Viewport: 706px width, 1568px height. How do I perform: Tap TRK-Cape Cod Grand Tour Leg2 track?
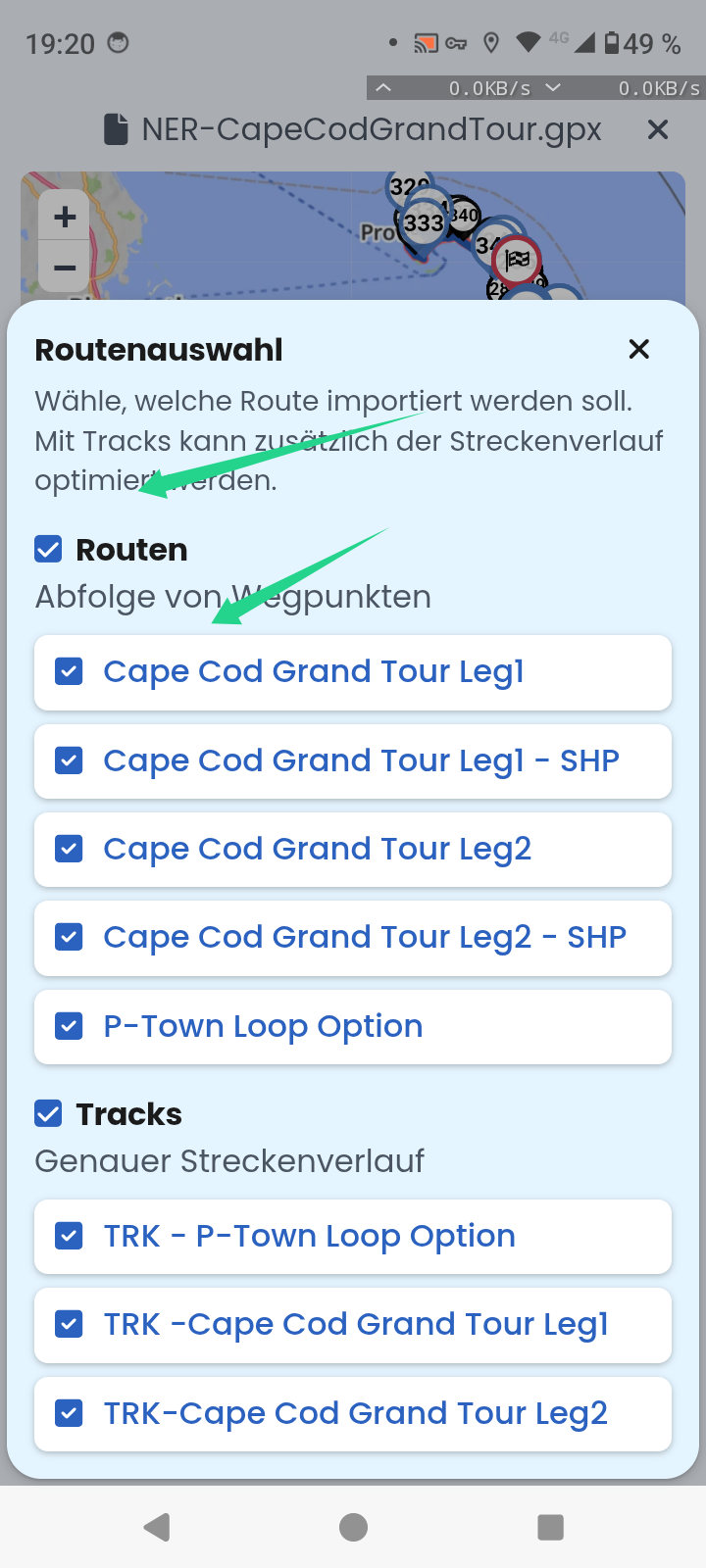point(353,1414)
